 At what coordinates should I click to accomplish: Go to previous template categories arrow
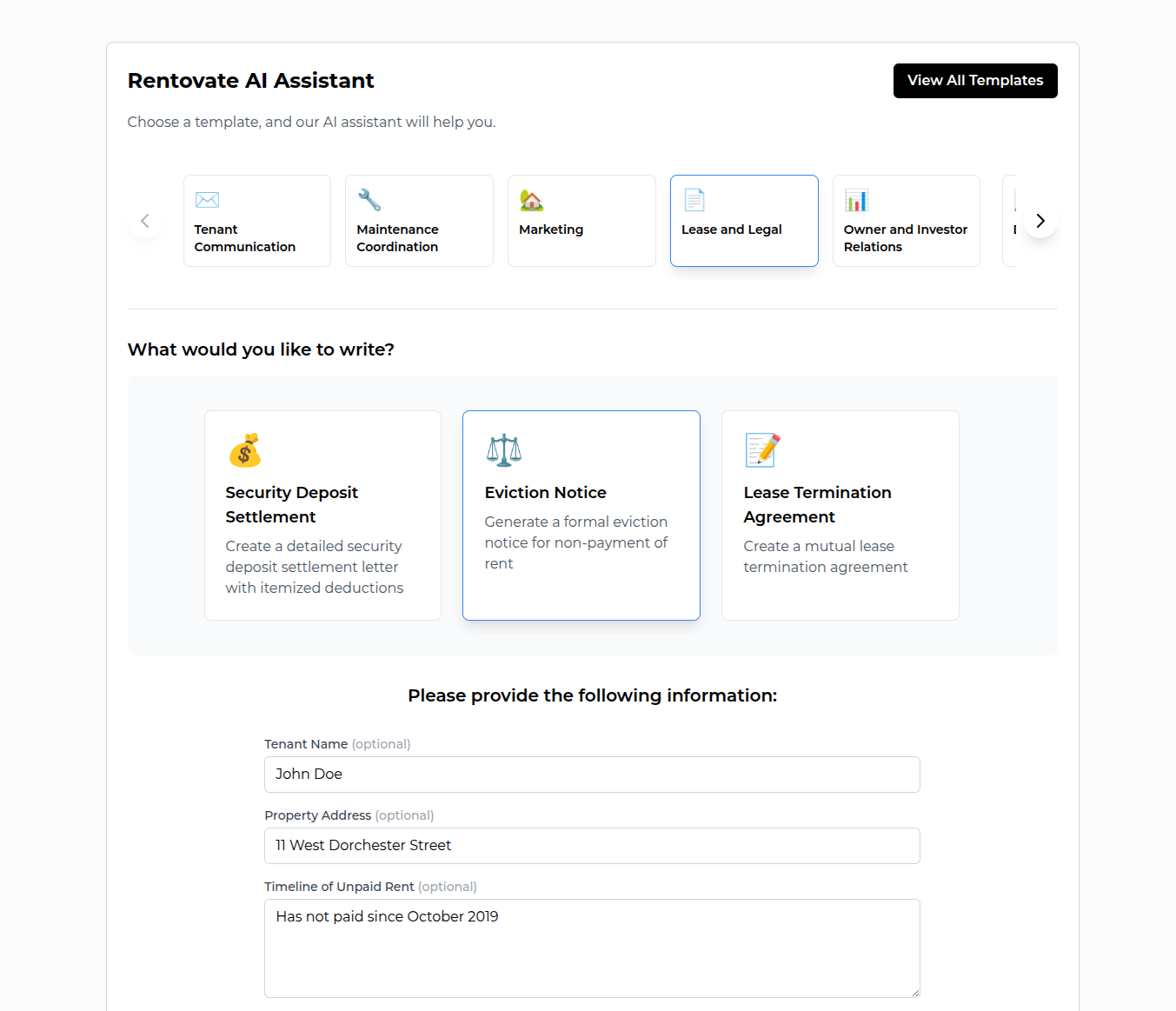coord(145,221)
